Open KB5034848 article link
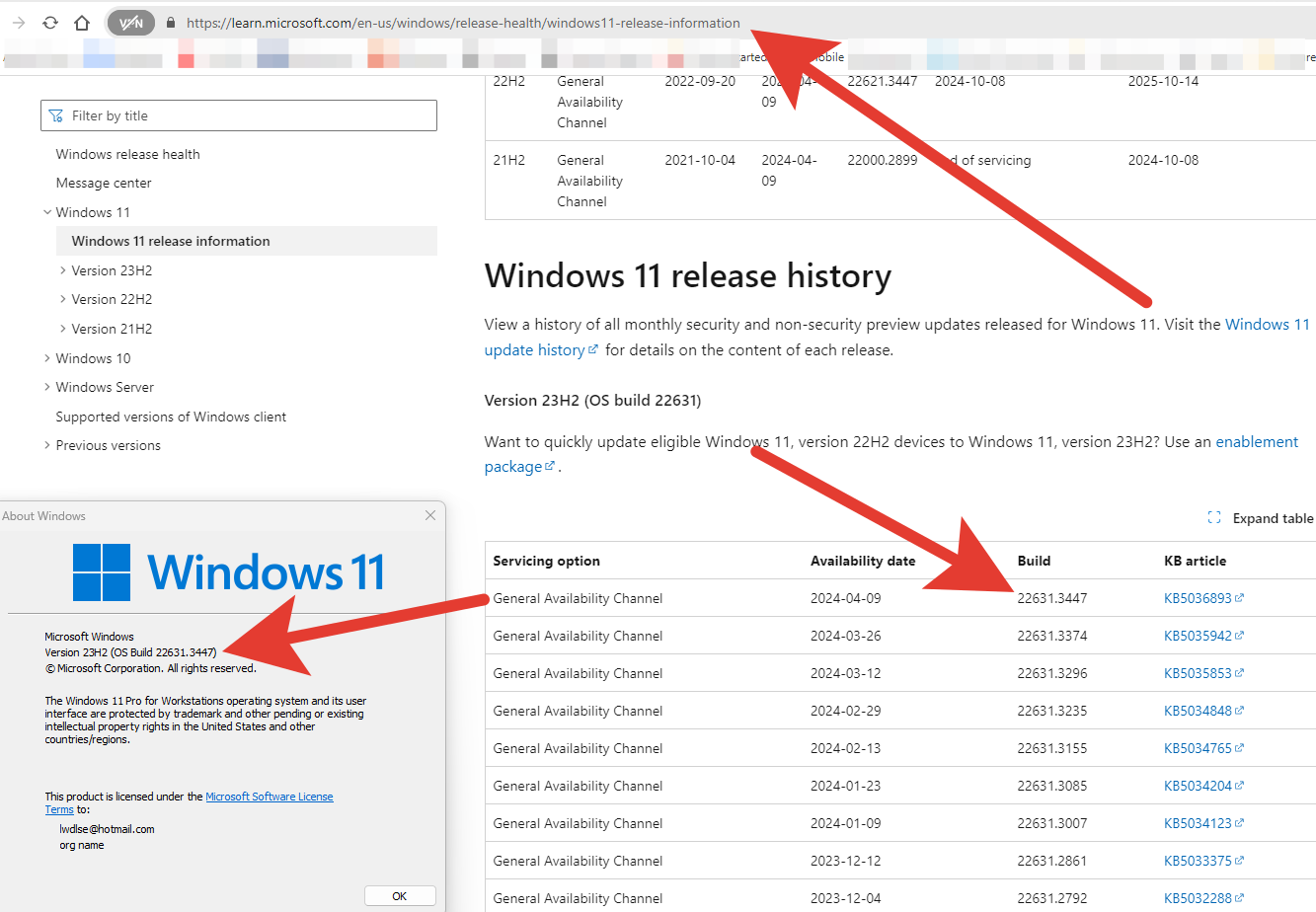1316x912 pixels. click(x=1203, y=711)
